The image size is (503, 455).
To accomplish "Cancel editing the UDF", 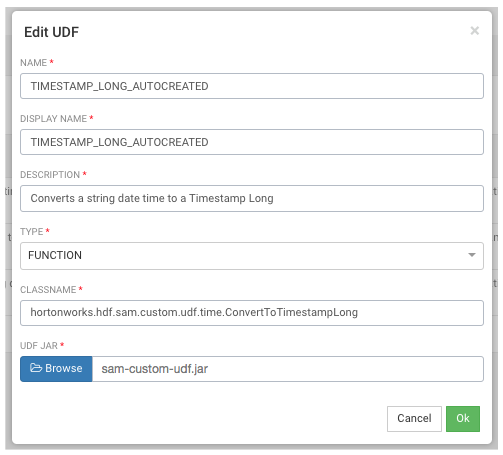I will pyautogui.click(x=414, y=418).
